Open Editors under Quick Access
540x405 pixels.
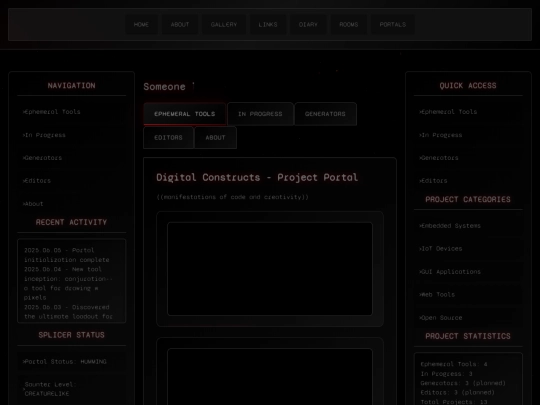[x=468, y=180]
